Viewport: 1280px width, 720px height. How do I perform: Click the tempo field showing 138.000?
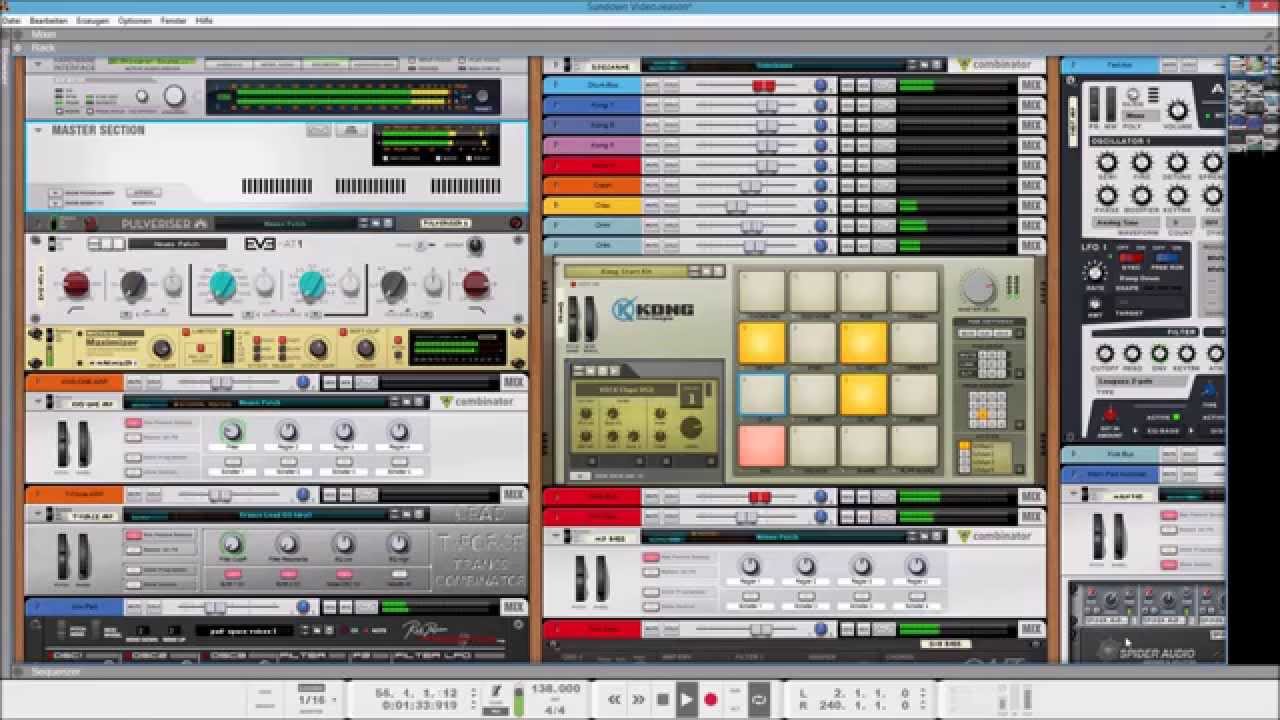pos(556,689)
